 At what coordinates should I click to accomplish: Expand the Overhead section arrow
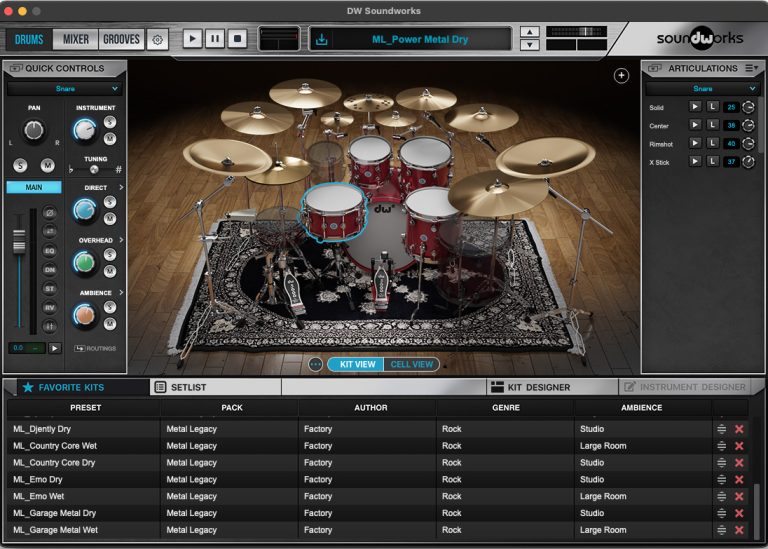(121, 240)
